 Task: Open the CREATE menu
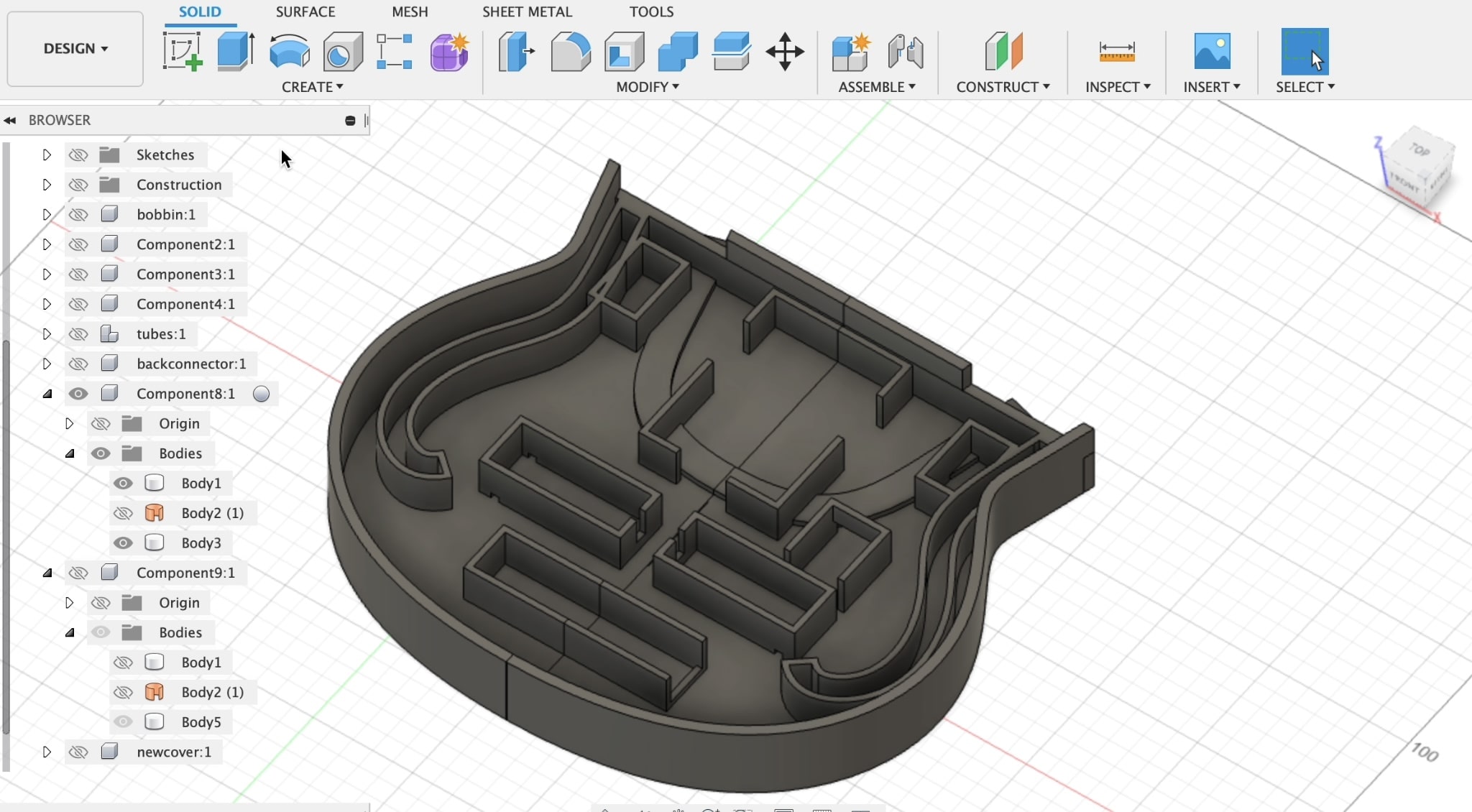[312, 87]
